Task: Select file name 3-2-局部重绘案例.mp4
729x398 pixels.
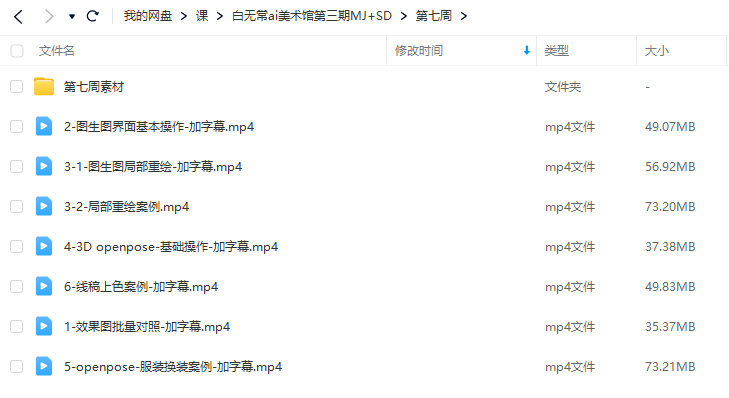Action: point(126,207)
